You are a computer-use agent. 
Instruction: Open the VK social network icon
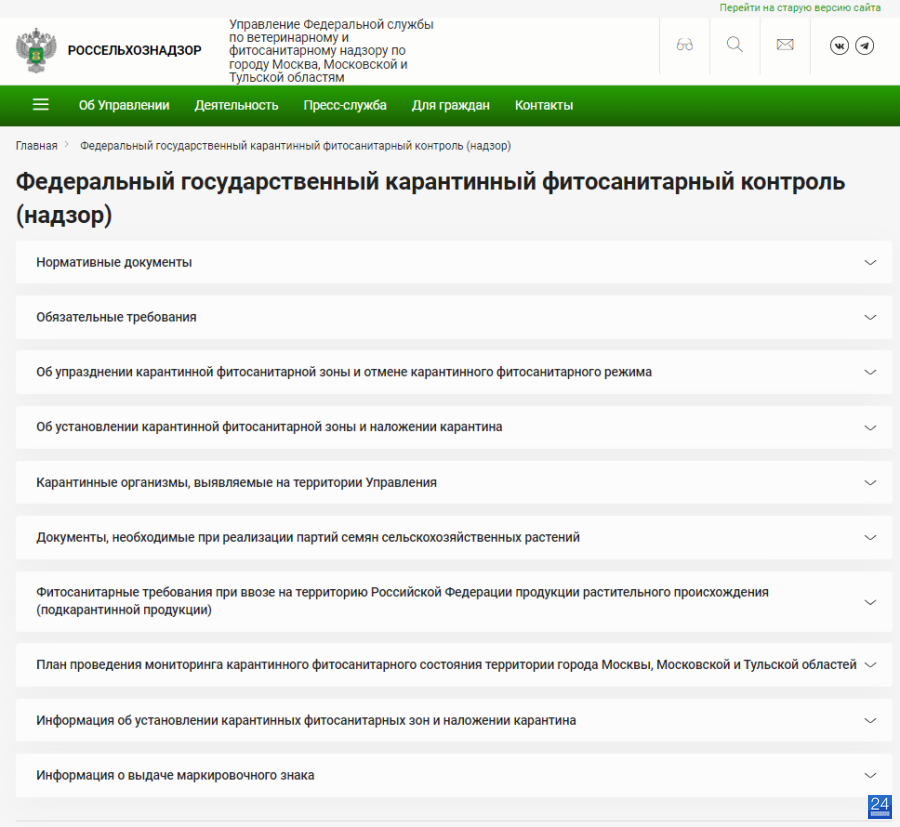pyautogui.click(x=839, y=45)
